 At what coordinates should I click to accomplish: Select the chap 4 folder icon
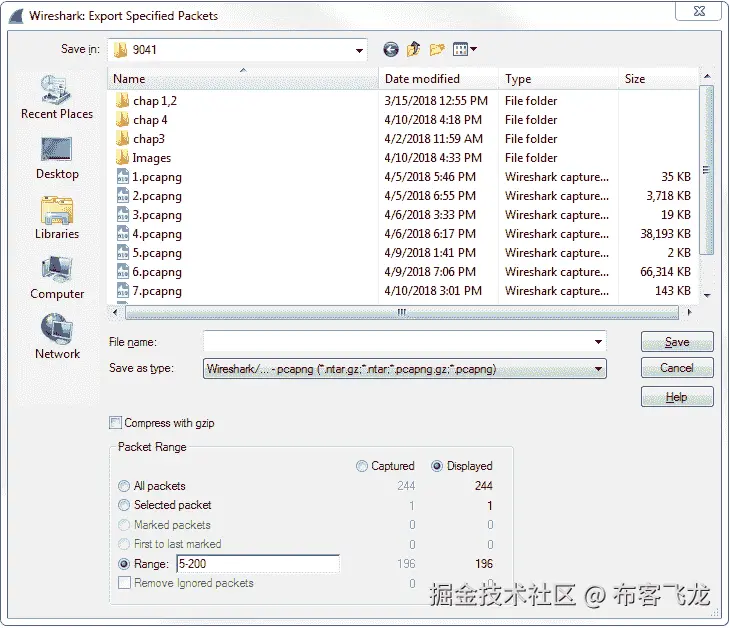click(122, 120)
